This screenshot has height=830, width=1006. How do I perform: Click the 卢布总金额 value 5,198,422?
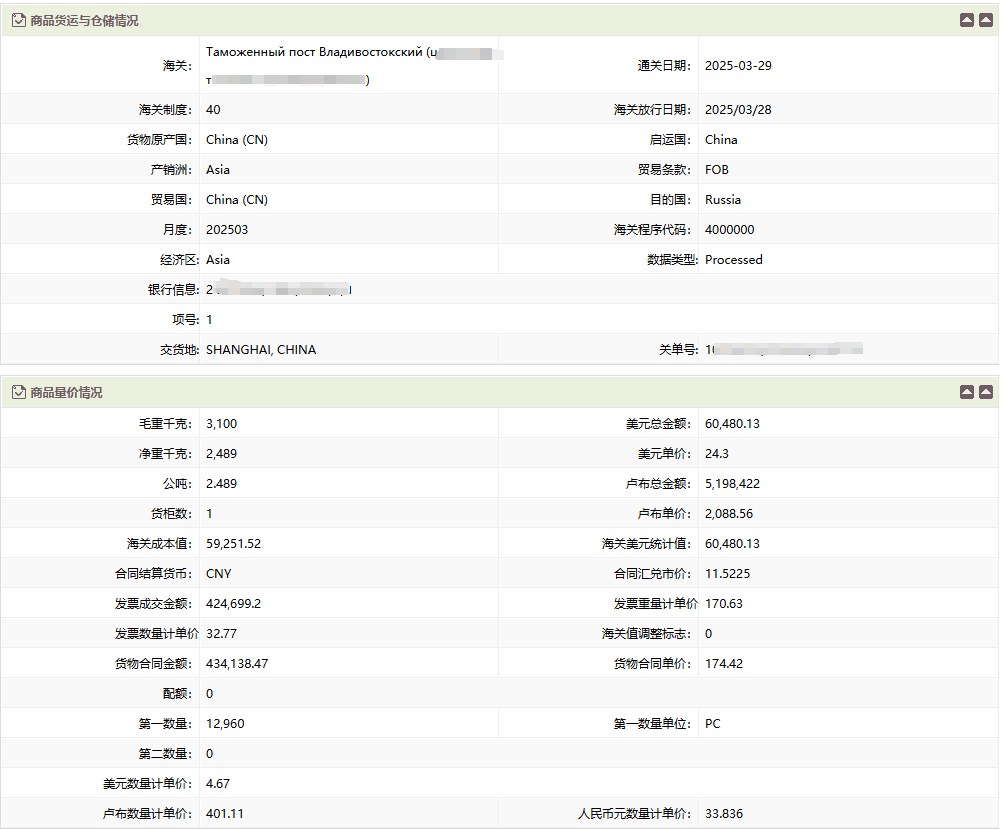tap(738, 484)
